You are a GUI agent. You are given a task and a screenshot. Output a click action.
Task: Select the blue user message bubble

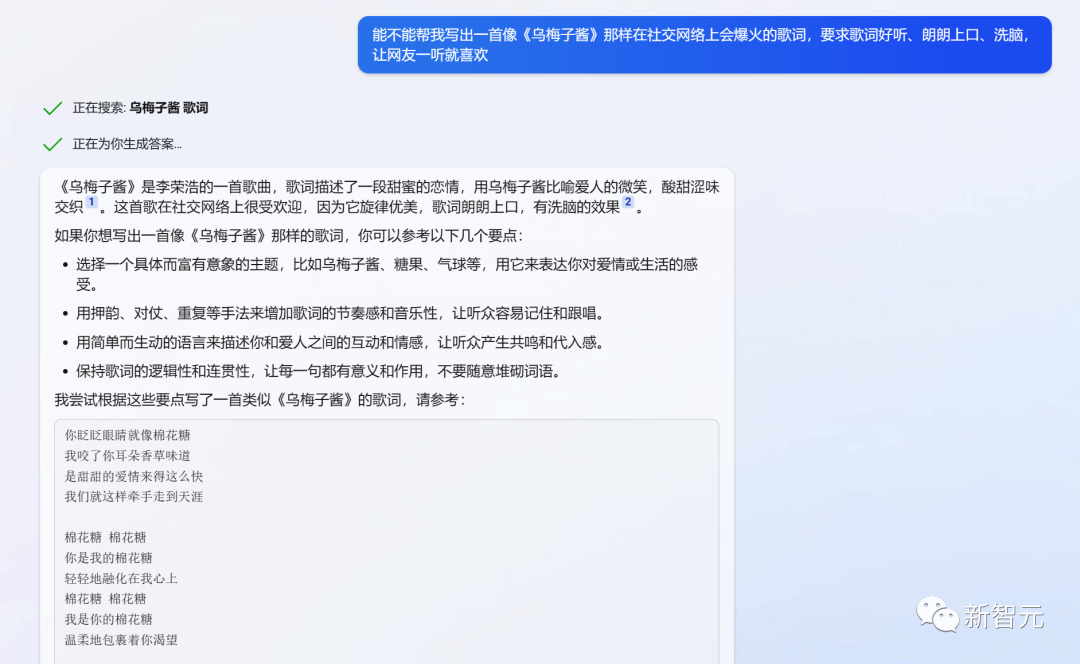(704, 45)
